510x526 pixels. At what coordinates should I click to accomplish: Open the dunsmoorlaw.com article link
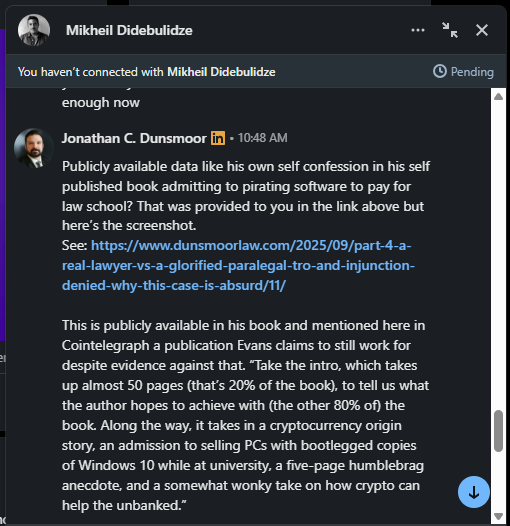[x=238, y=265]
